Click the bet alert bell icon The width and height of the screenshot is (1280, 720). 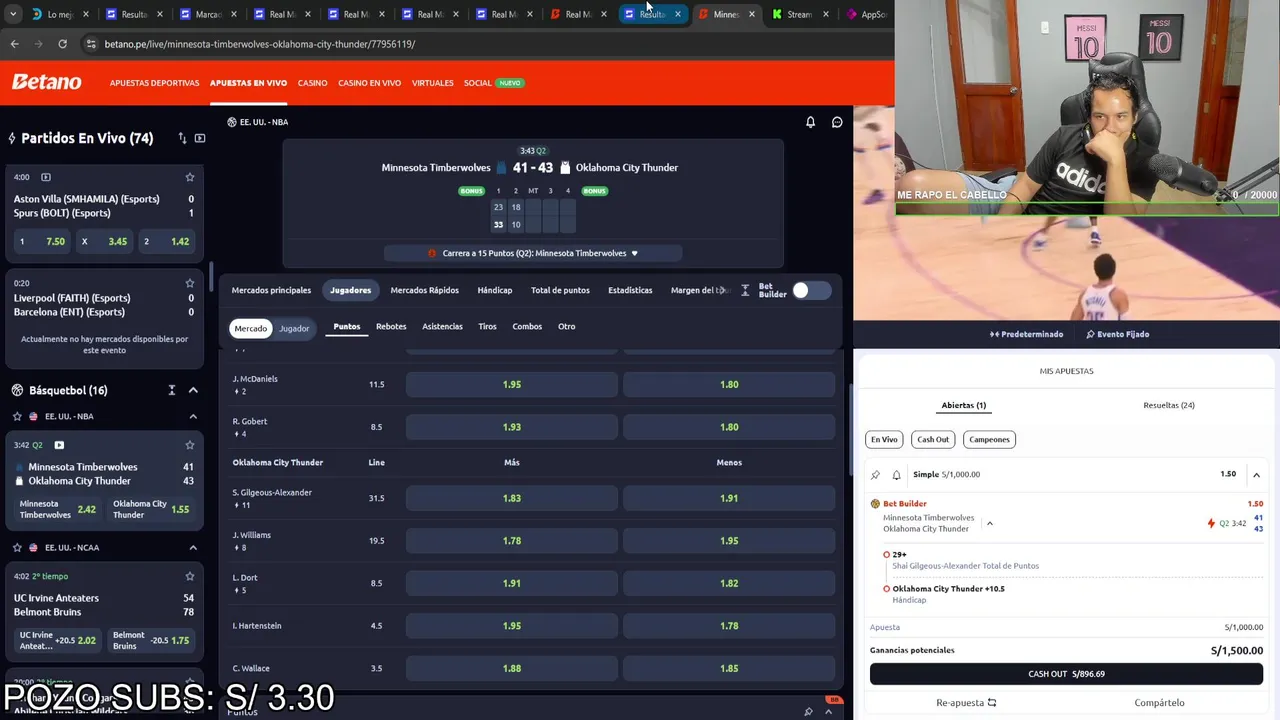click(x=896, y=475)
